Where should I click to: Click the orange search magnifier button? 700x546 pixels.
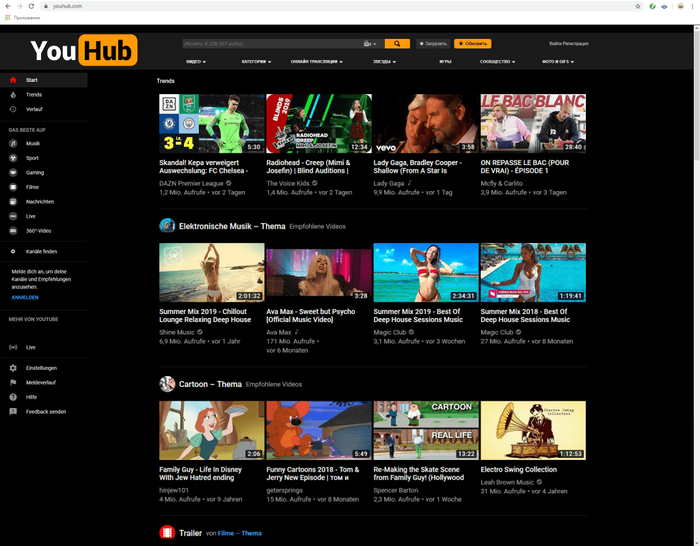[x=397, y=44]
